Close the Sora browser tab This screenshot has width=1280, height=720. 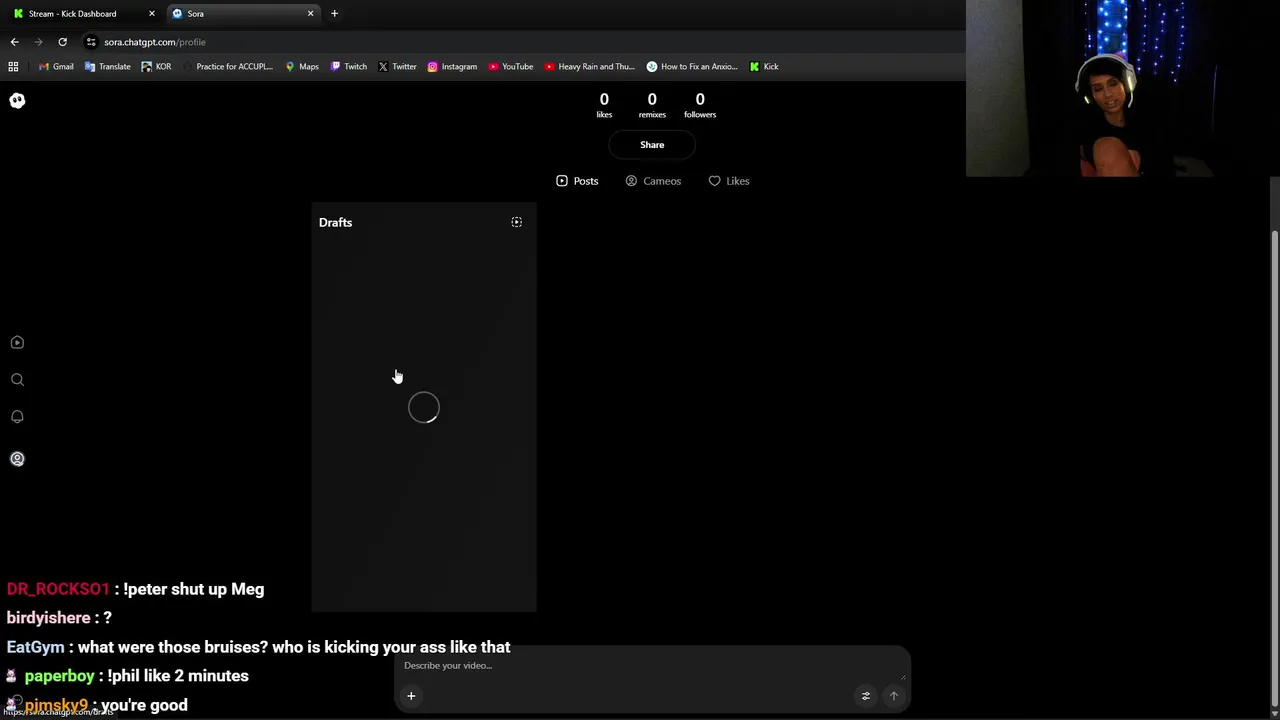point(310,13)
